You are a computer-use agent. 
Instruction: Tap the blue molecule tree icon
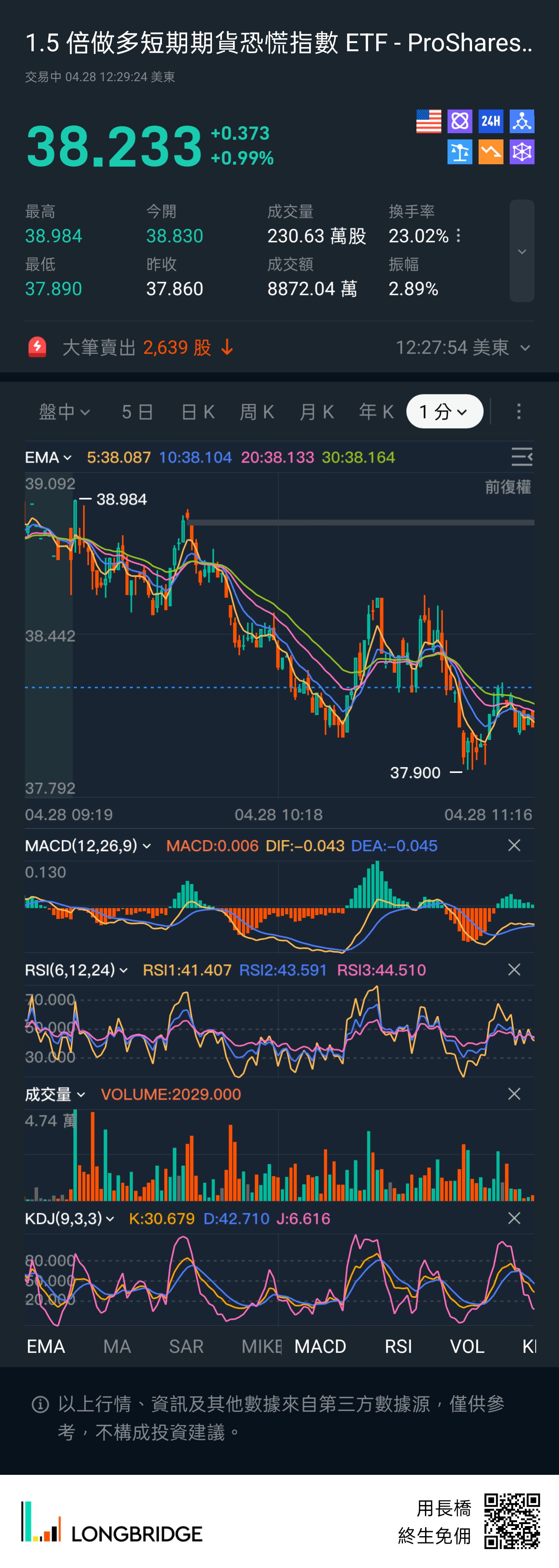tap(522, 121)
